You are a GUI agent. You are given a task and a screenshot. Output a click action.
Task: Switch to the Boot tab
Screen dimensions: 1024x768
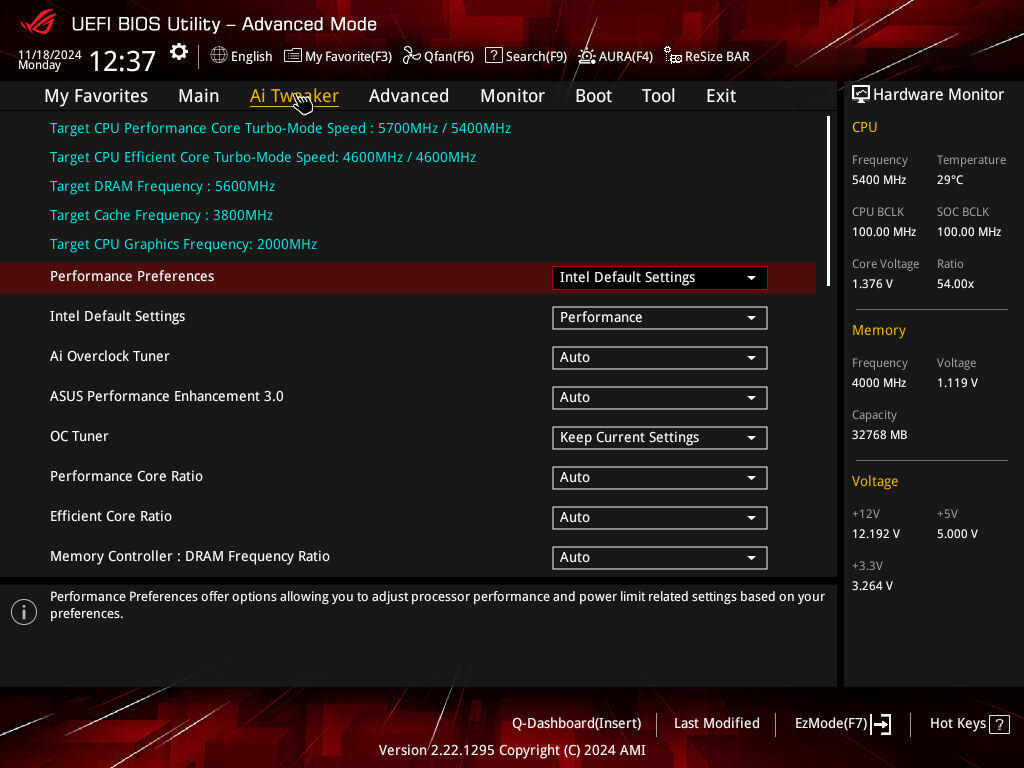point(594,96)
